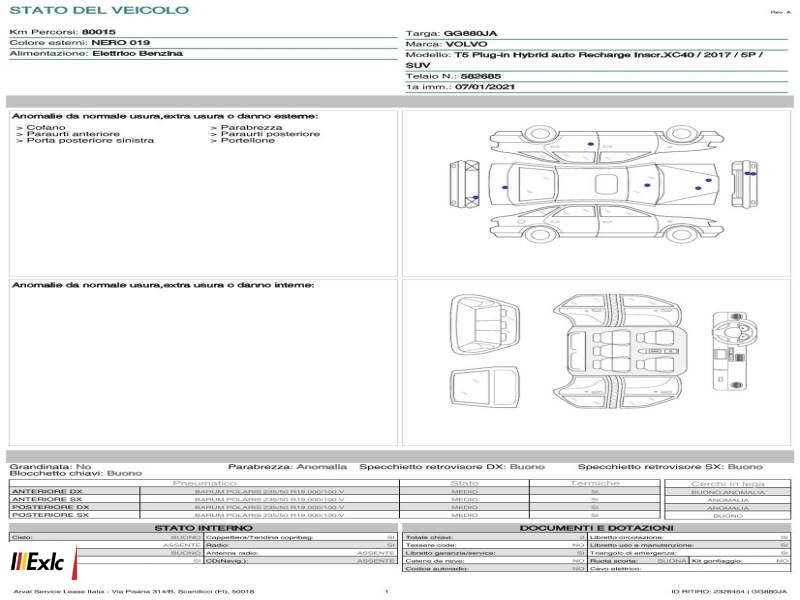
Task: Select 'ANTERIORE DX' tyre row label
Action: 47,491
